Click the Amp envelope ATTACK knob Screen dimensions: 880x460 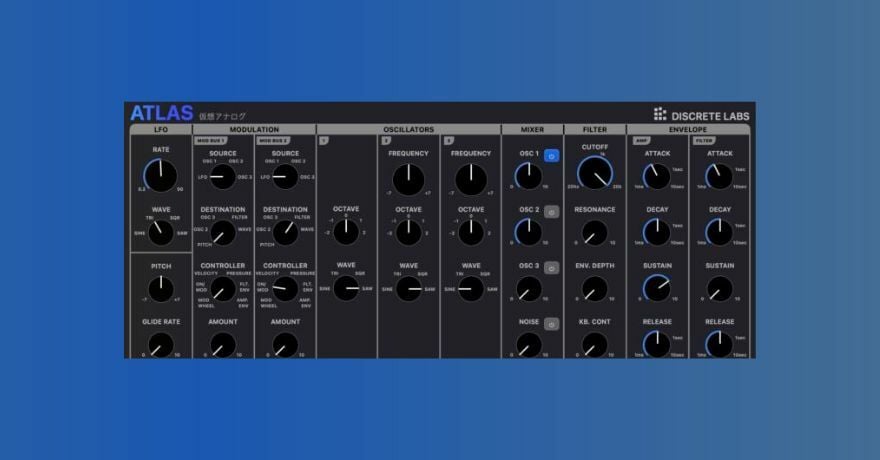[x=657, y=177]
